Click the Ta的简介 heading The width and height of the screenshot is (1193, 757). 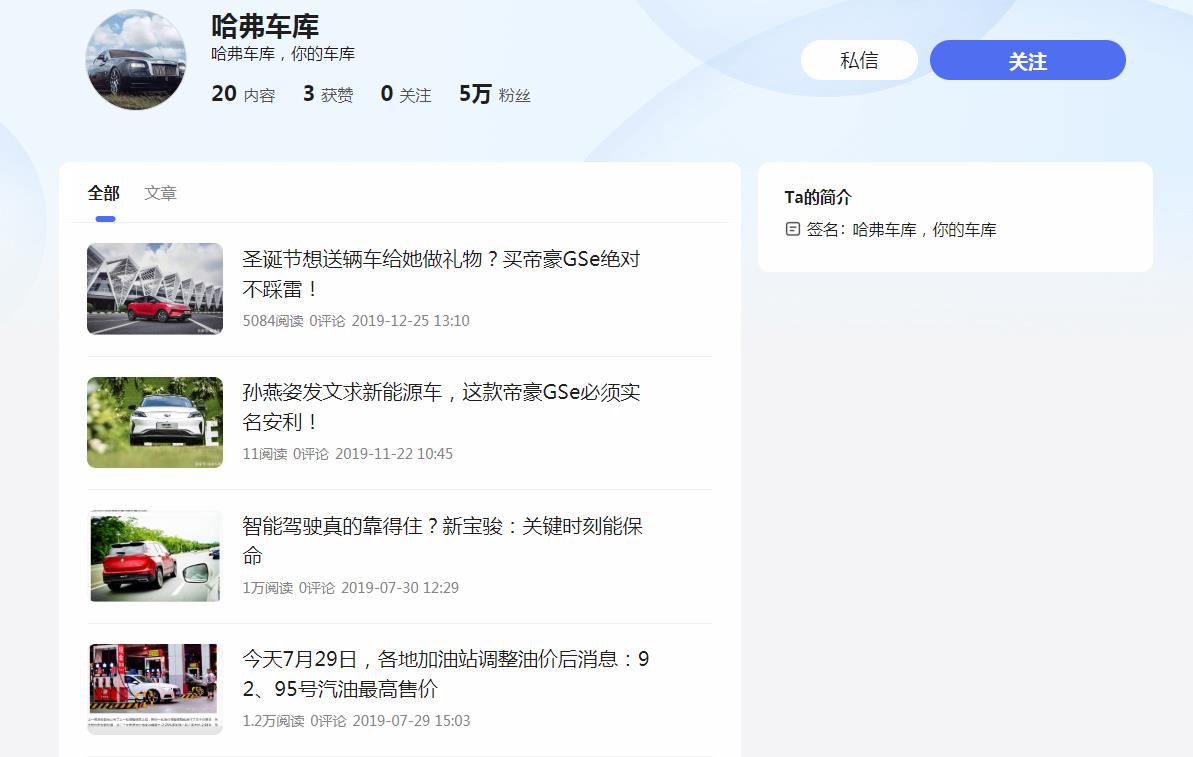tap(818, 197)
